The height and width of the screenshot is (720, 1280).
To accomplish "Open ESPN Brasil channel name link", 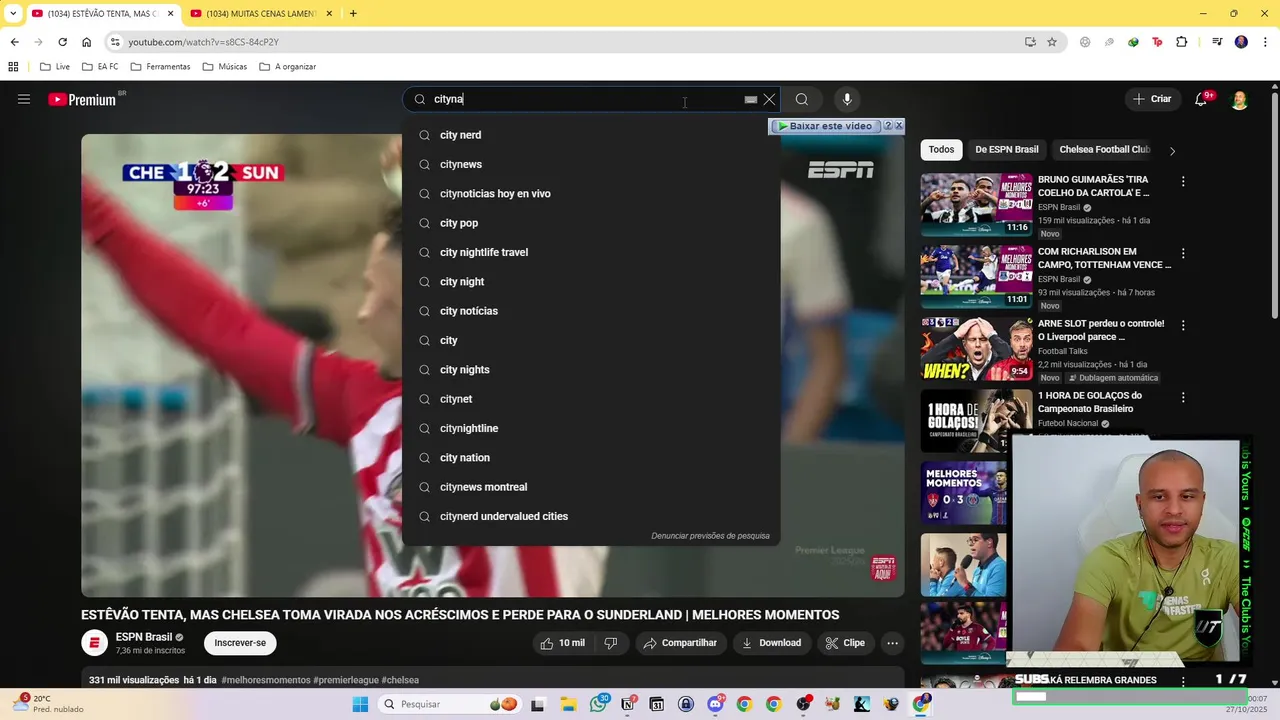I will coord(144,637).
